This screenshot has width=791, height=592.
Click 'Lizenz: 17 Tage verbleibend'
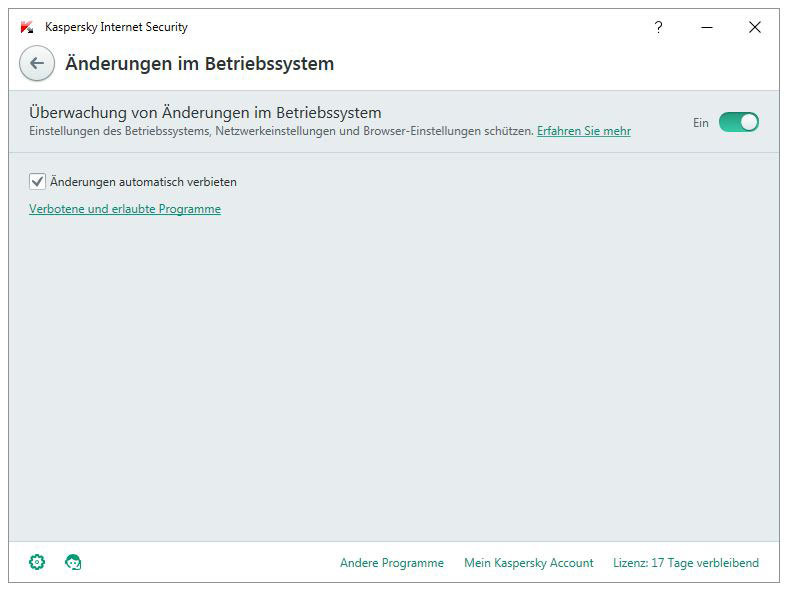pyautogui.click(x=686, y=563)
